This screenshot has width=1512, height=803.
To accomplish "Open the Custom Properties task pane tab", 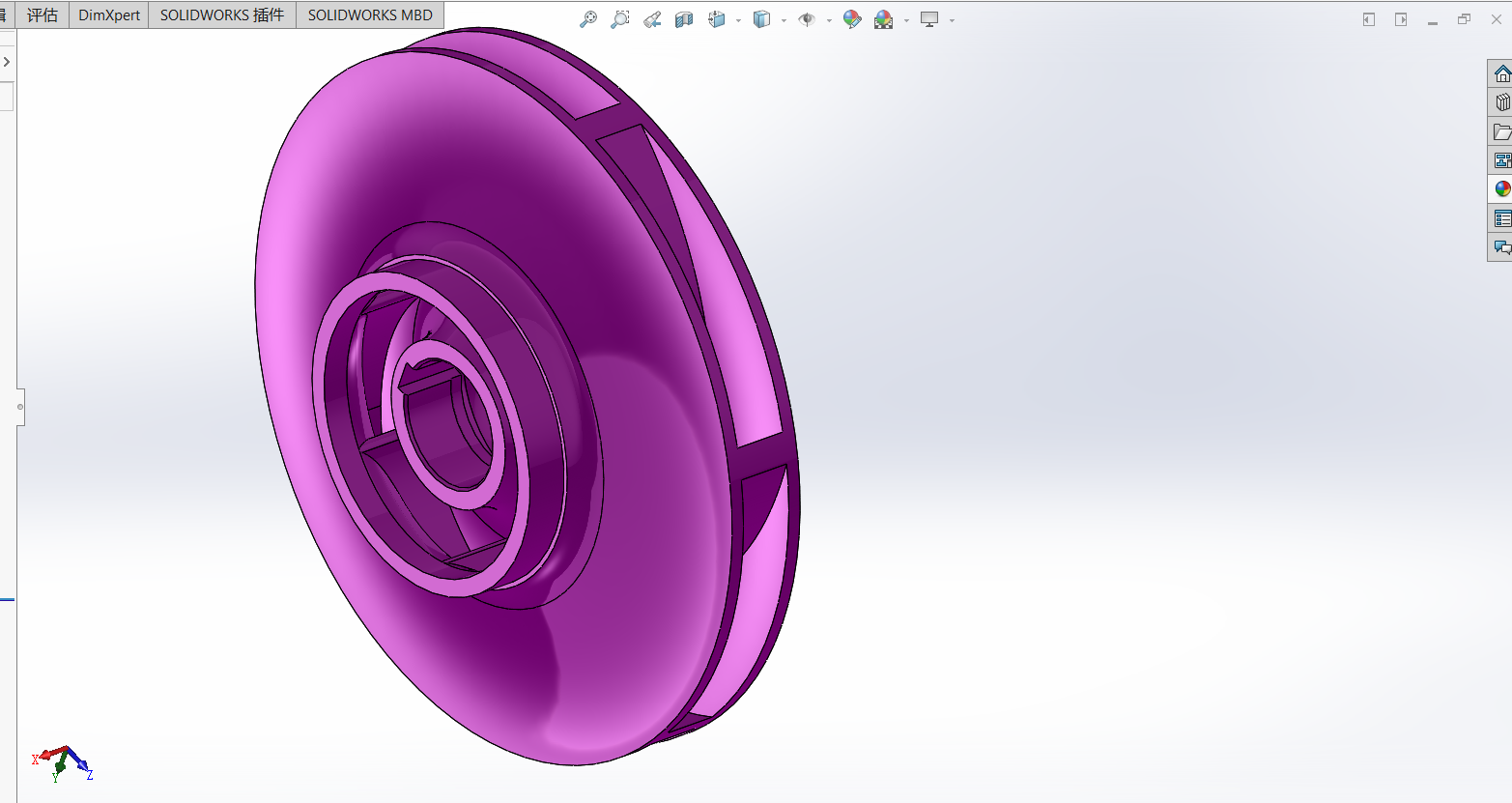I will click(1501, 218).
